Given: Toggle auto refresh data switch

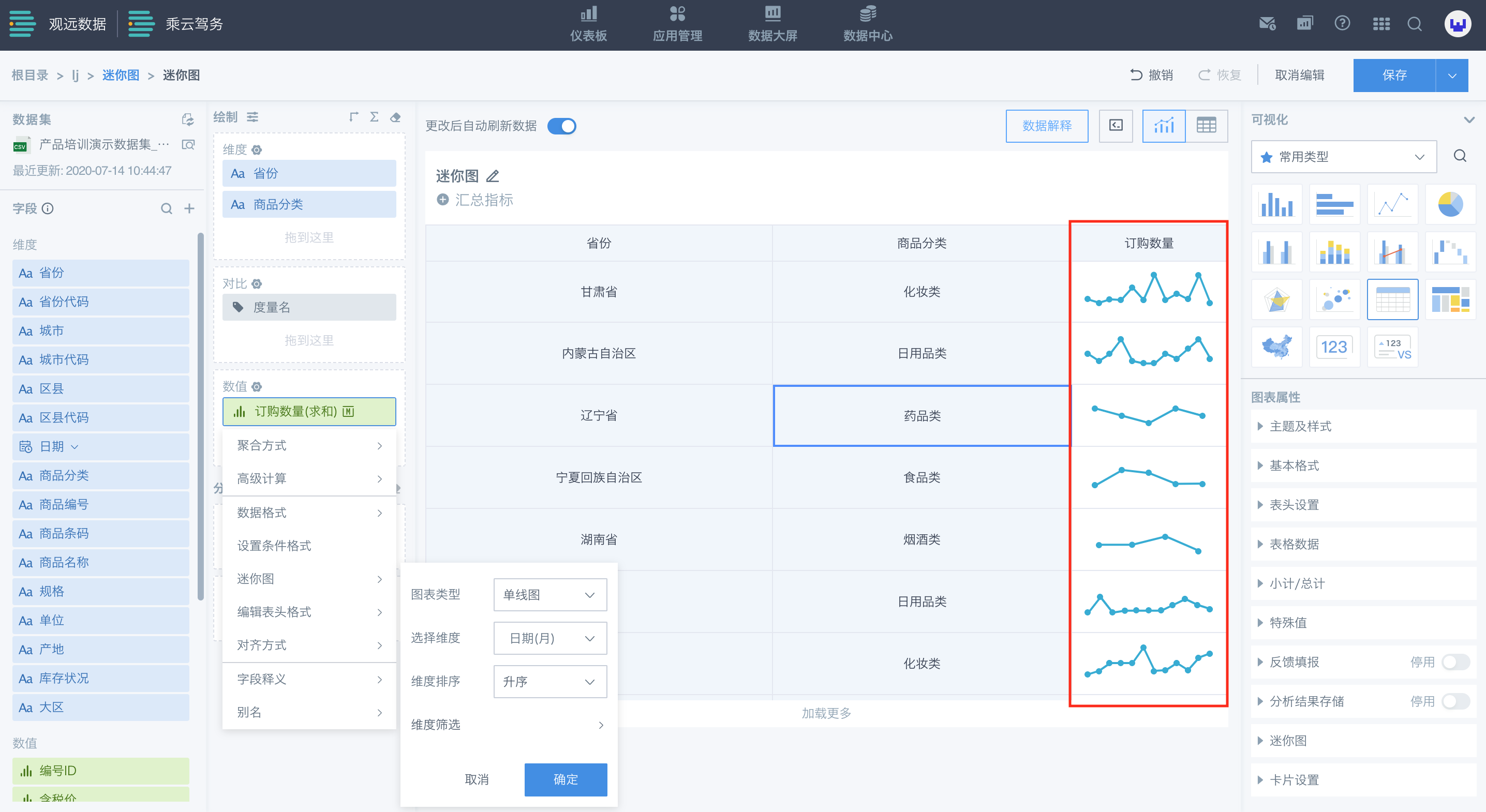Looking at the screenshot, I should [562, 126].
